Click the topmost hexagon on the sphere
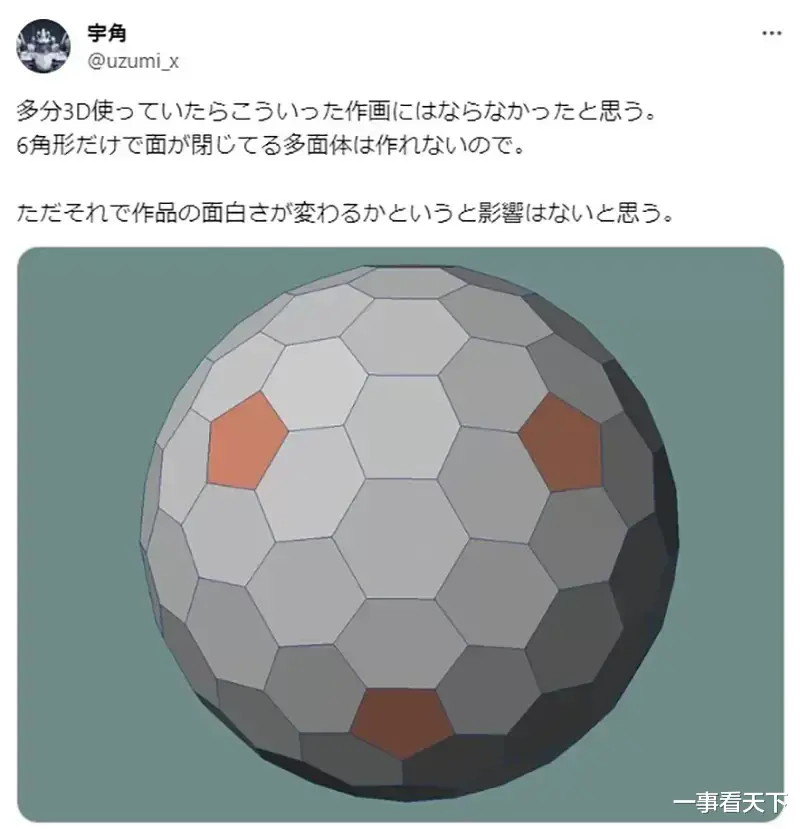800x829 pixels. [407, 282]
